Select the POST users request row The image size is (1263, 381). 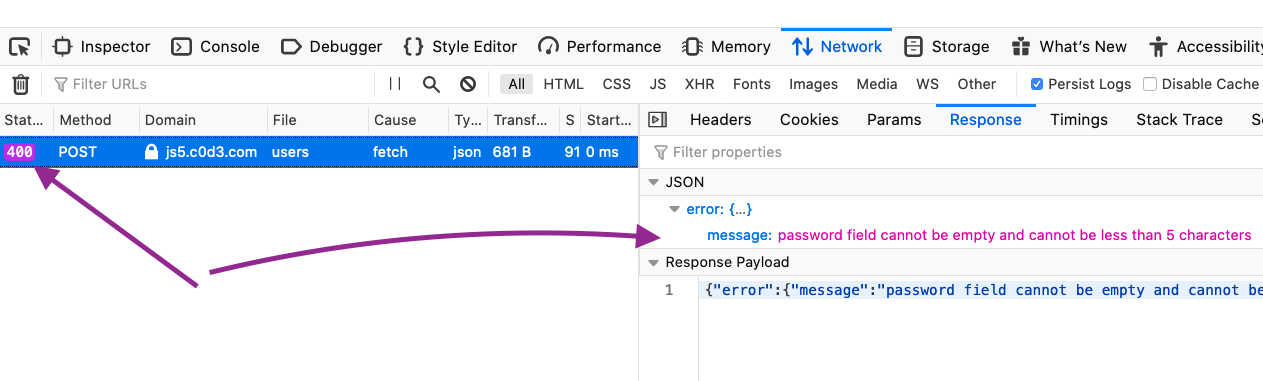click(x=319, y=152)
